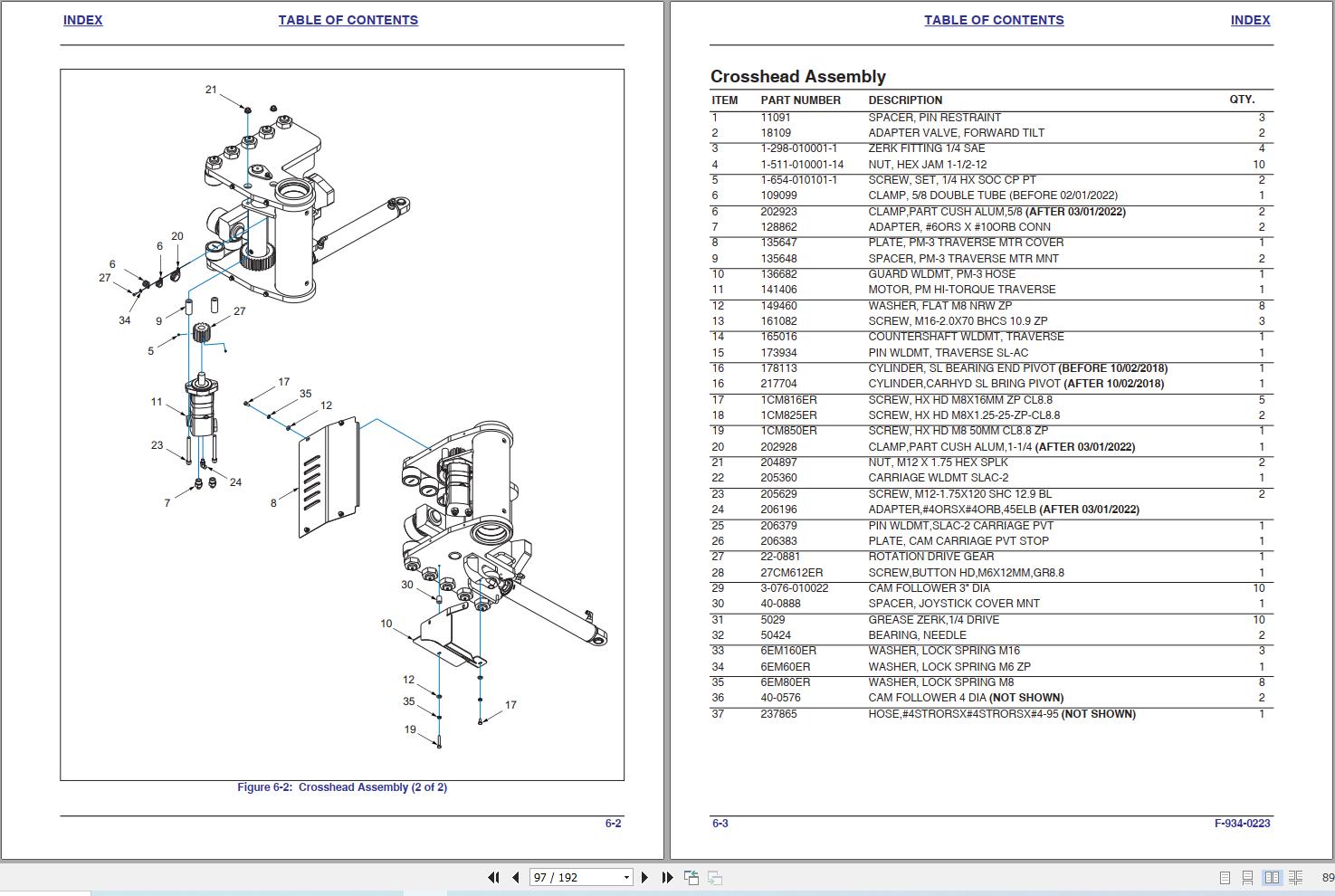1335x896 pixels.
Task: Click callout 19 in the diagram
Action: pyautogui.click(x=410, y=729)
